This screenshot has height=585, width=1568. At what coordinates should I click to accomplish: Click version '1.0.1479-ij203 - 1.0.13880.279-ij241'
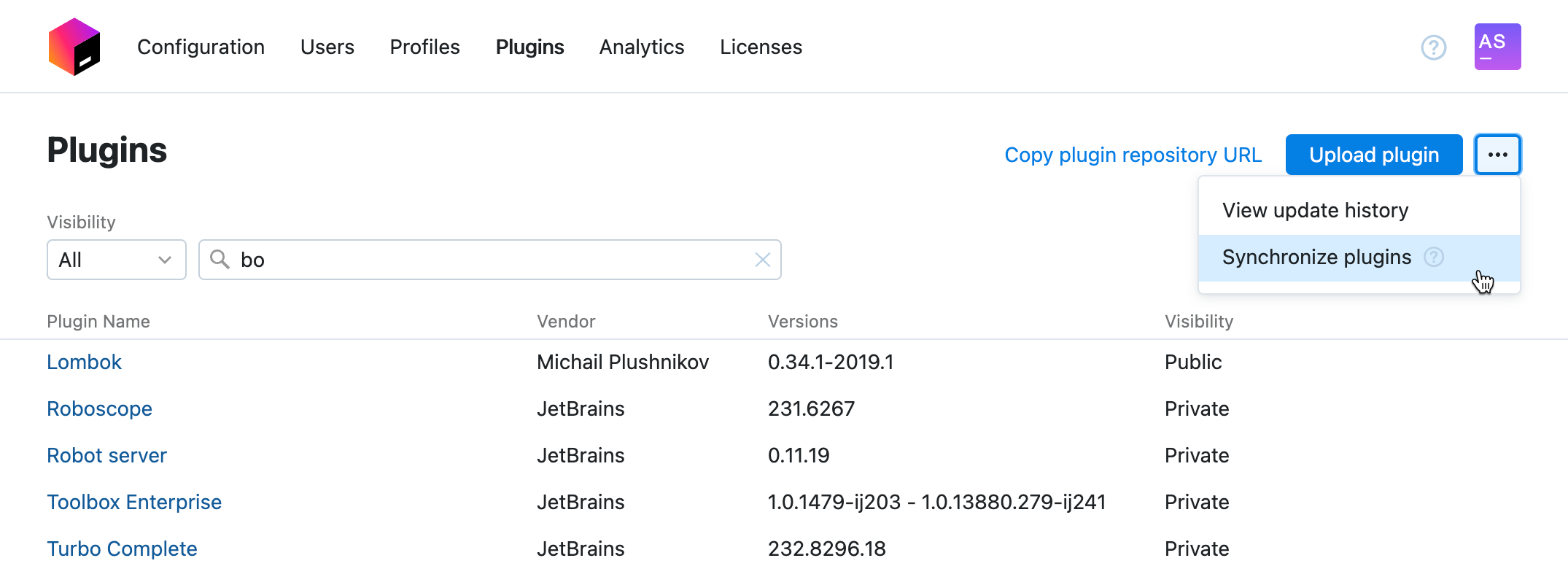pos(937,502)
